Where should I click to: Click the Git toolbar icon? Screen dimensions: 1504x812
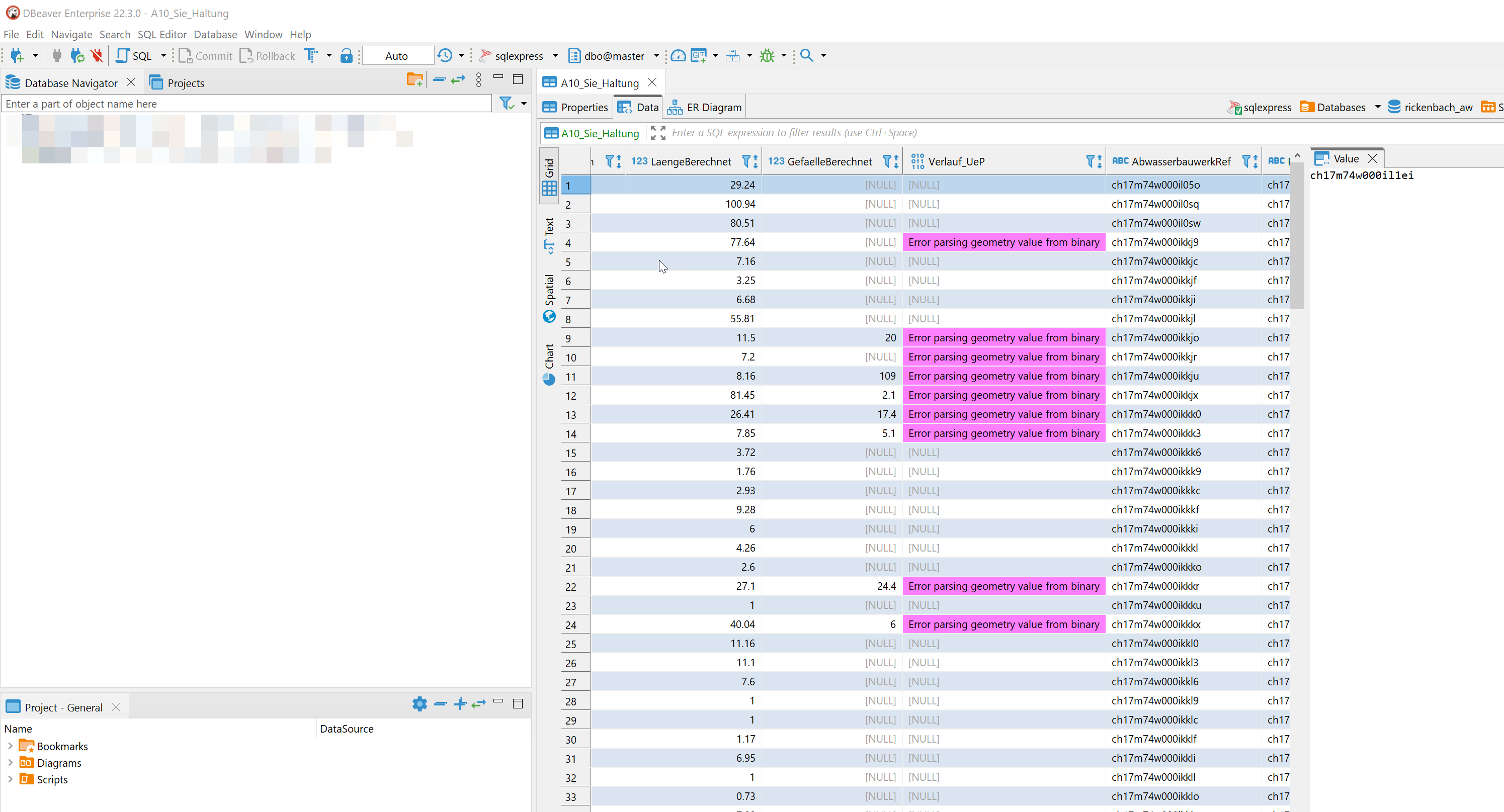(x=698, y=55)
